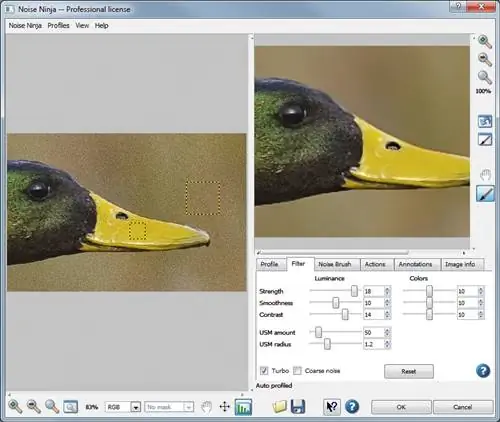Screen dimensions: 500x422
Task: Click the USM amount value field
Action: point(374,332)
